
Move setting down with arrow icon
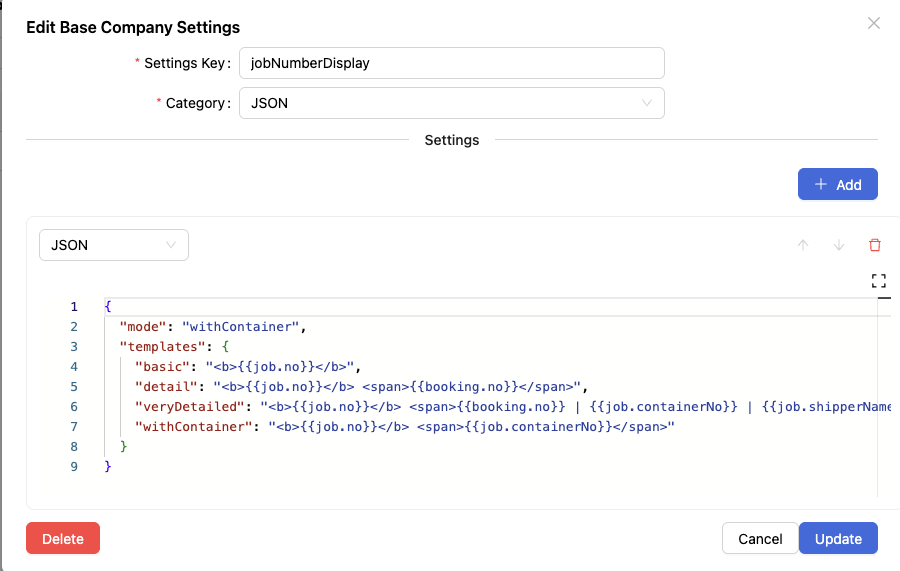coord(839,245)
